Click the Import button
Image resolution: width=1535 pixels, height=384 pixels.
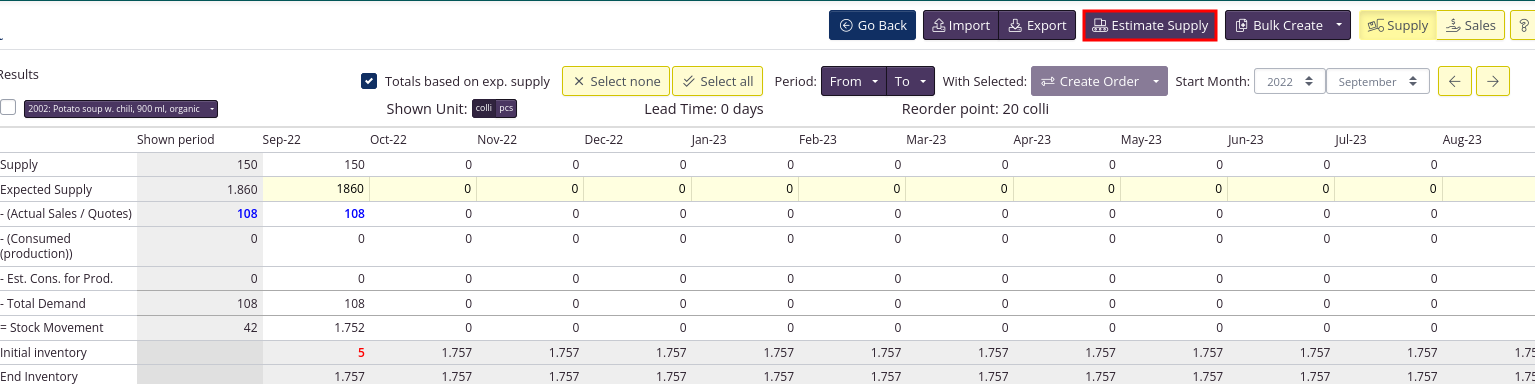[x=960, y=25]
